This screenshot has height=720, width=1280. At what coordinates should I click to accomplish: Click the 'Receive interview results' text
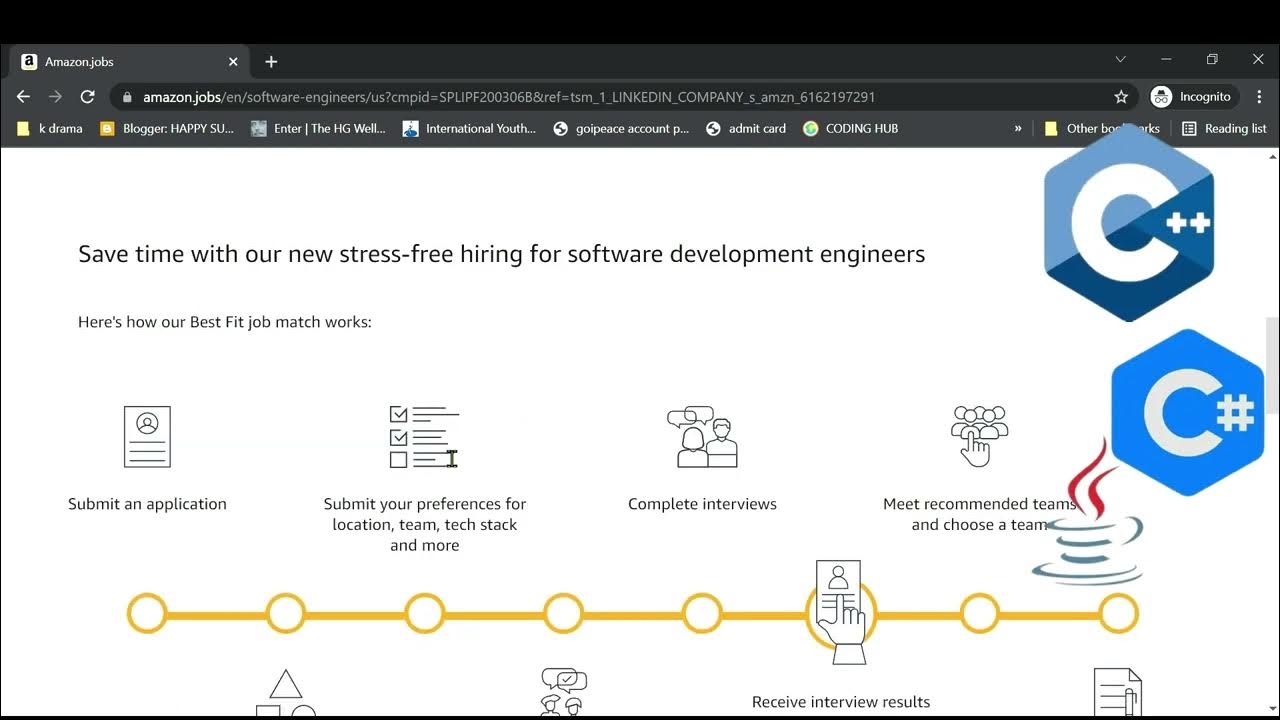pyautogui.click(x=841, y=702)
